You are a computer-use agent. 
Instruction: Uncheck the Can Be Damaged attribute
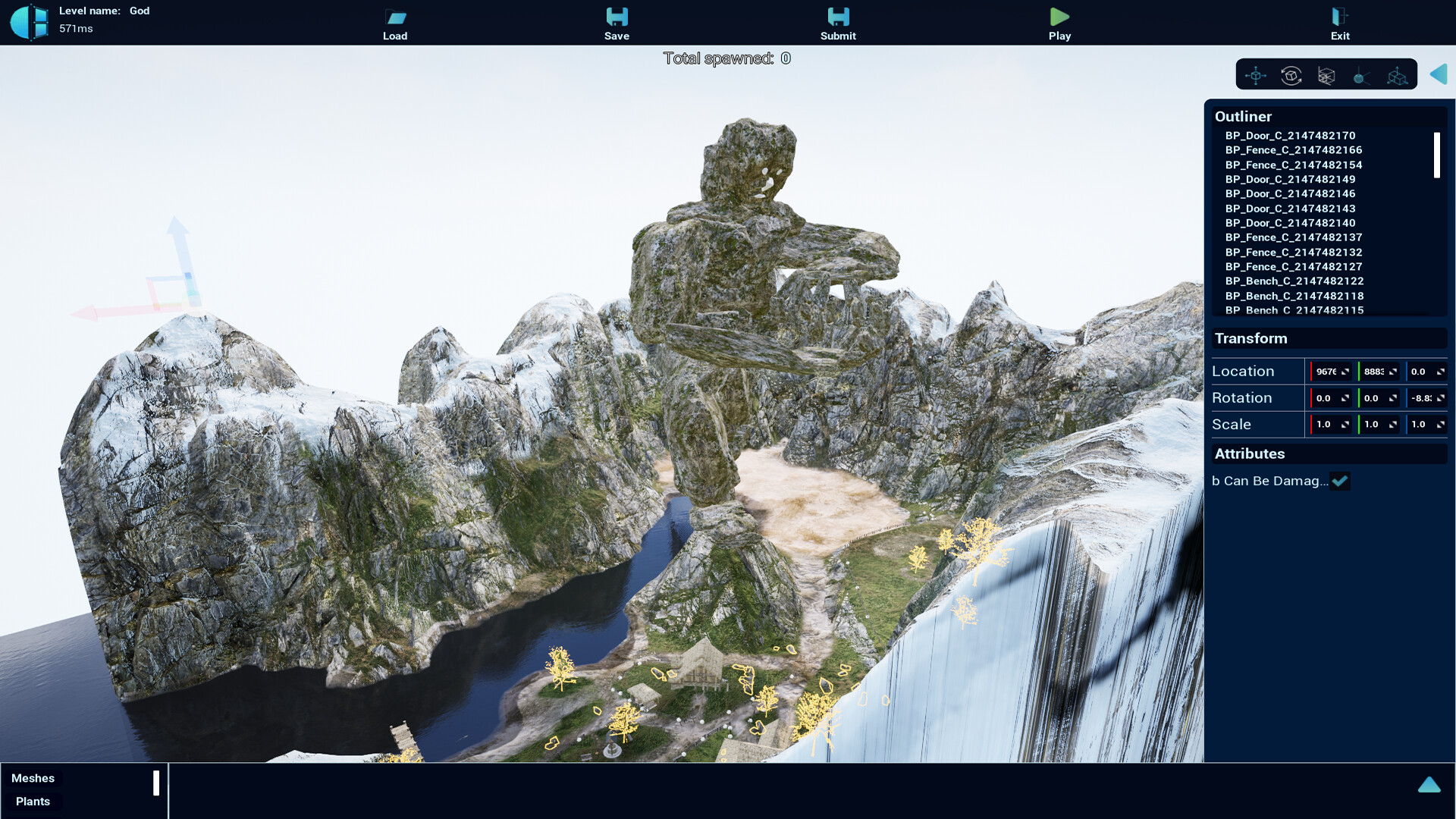click(1340, 481)
